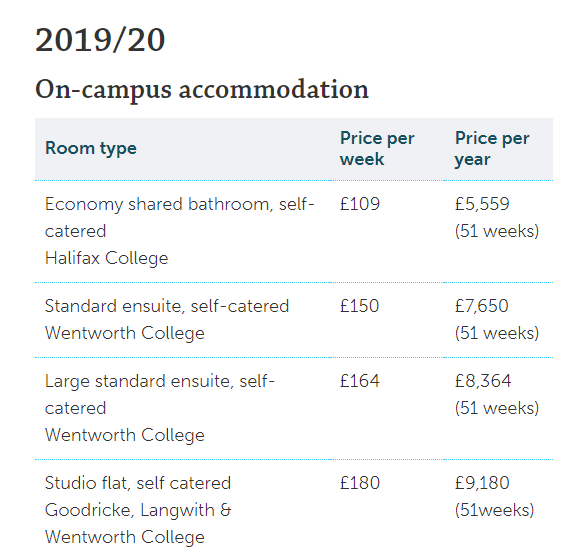Click the £7,650 yearly price

[x=482, y=306]
